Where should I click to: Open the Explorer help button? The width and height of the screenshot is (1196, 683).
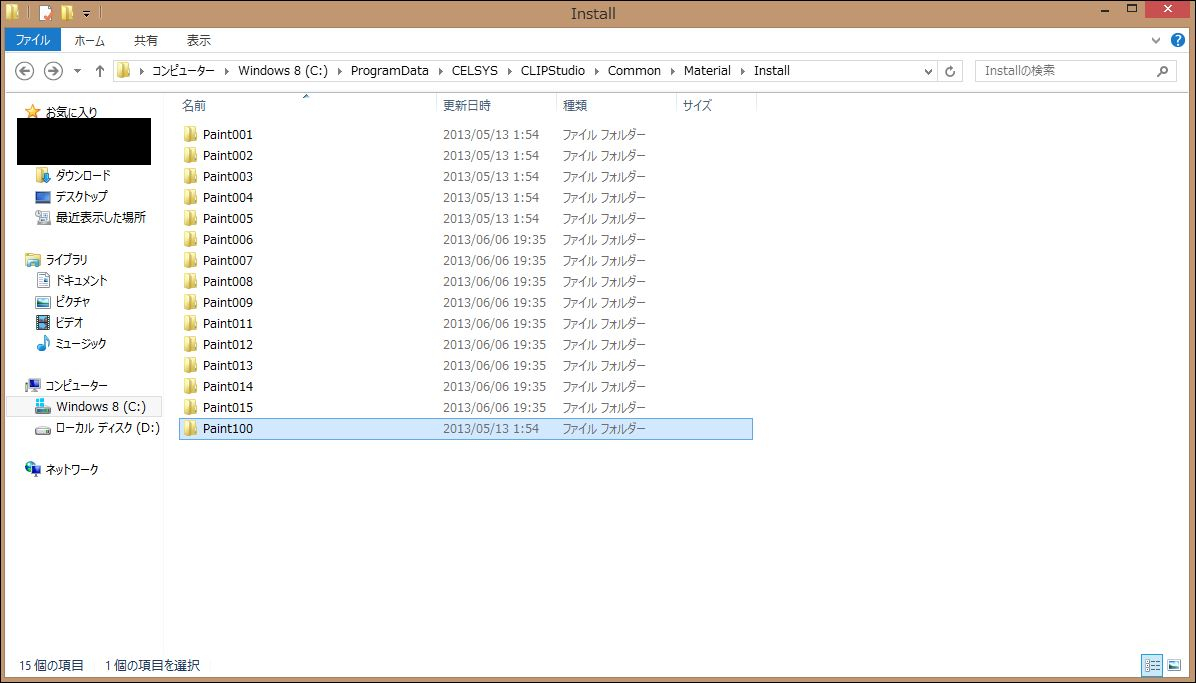[x=1177, y=40]
